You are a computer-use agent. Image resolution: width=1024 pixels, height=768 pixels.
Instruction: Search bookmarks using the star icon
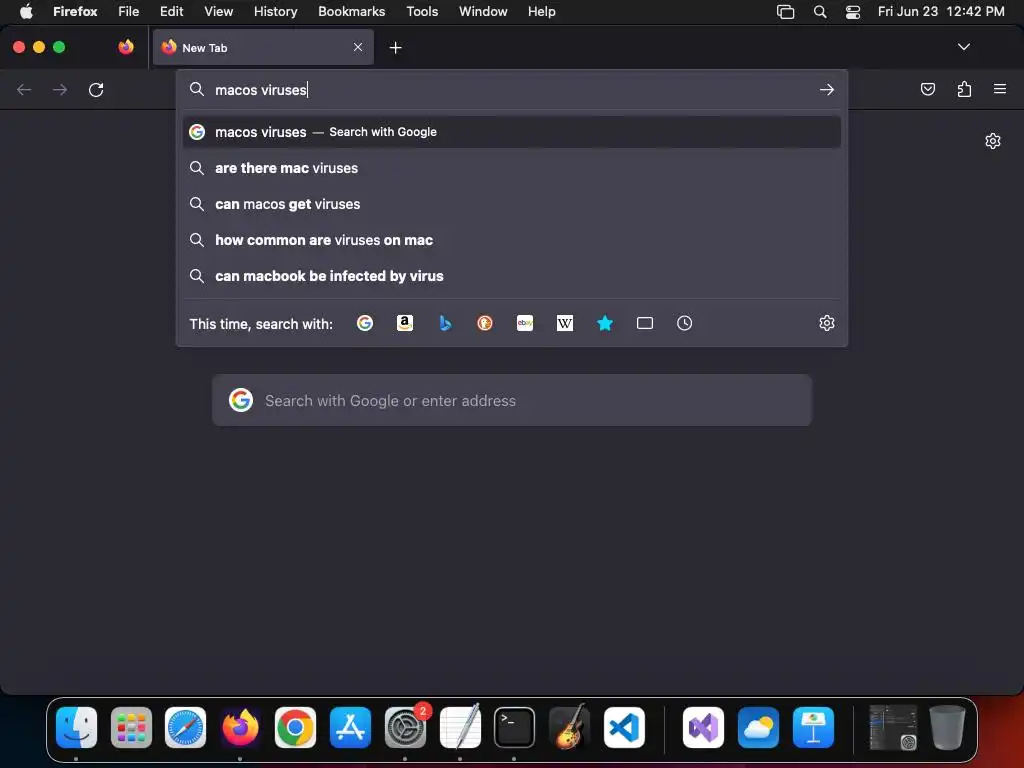[605, 323]
